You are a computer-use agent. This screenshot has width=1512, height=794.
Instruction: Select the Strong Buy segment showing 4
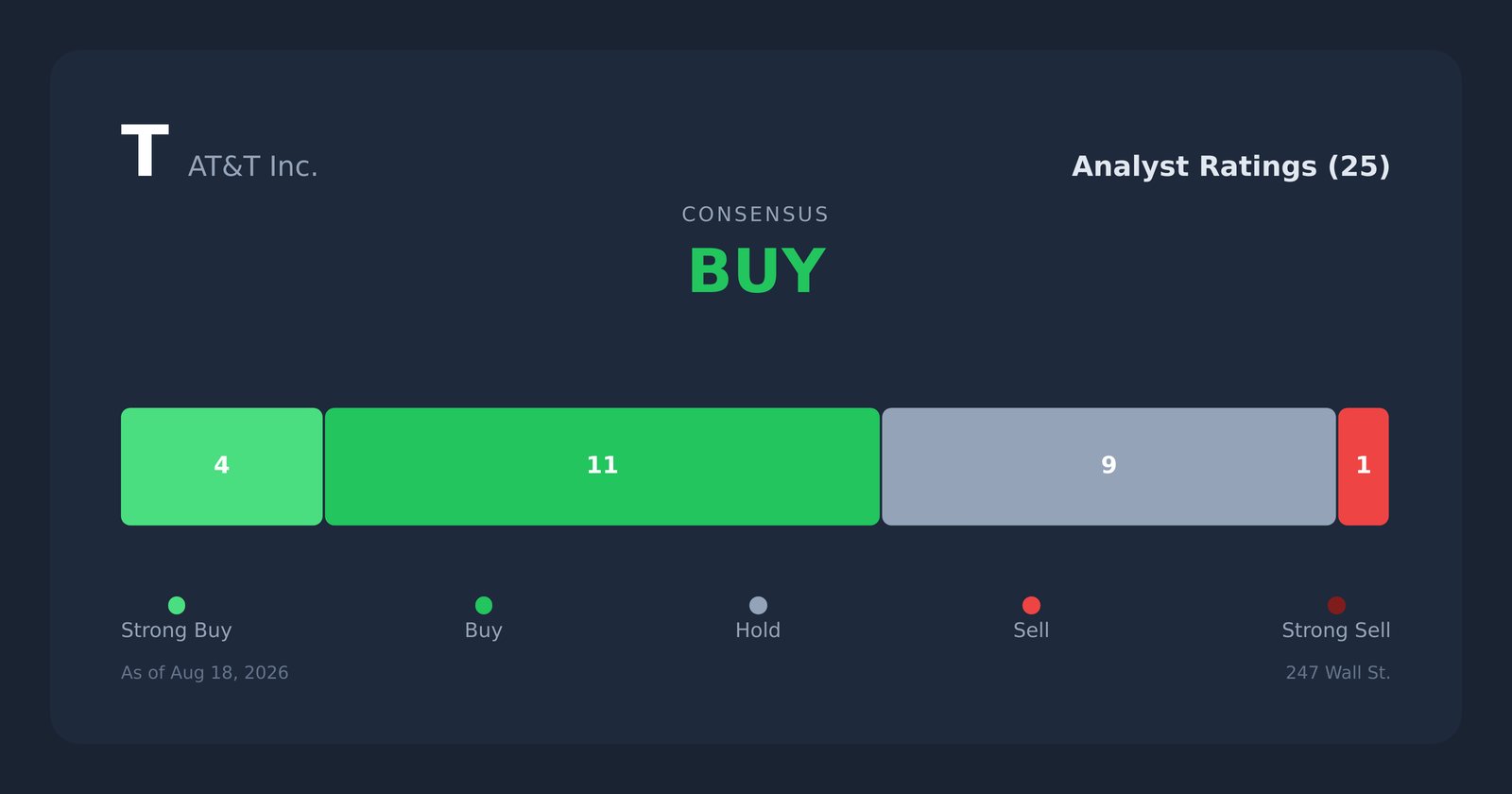222,466
